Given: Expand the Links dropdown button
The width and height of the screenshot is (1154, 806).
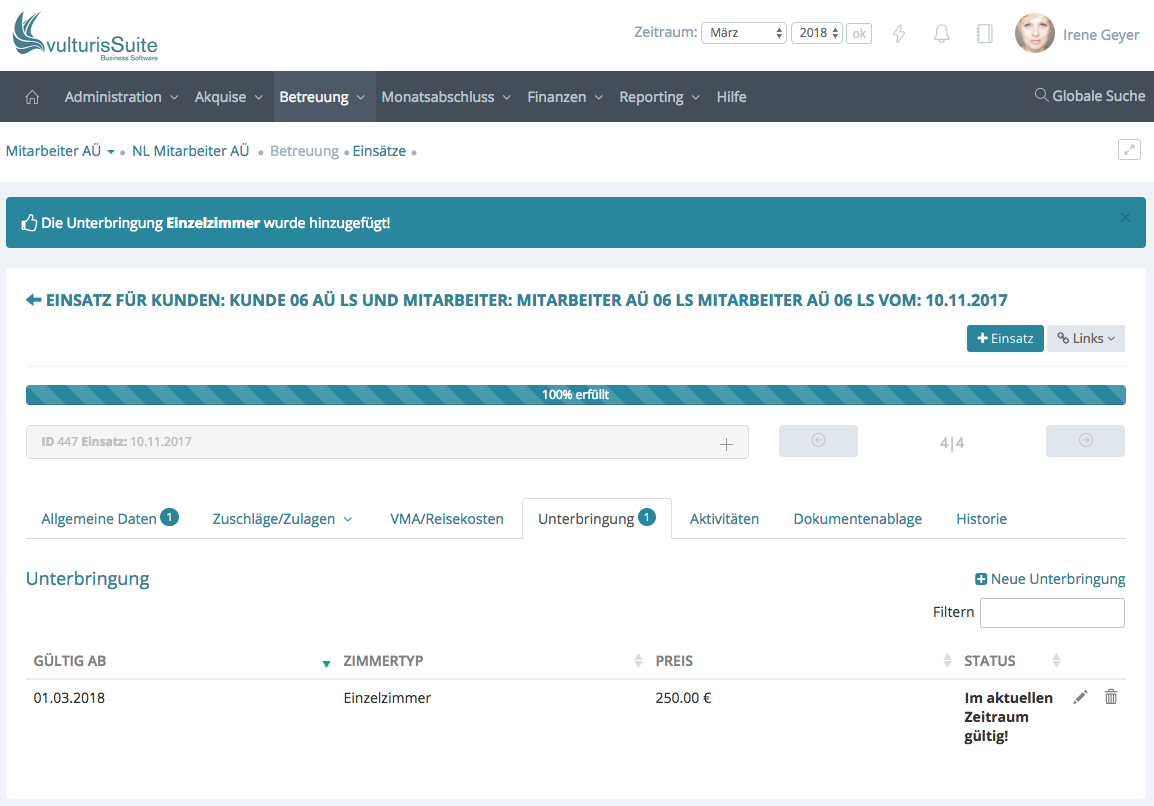Looking at the screenshot, I should pyautogui.click(x=1085, y=339).
